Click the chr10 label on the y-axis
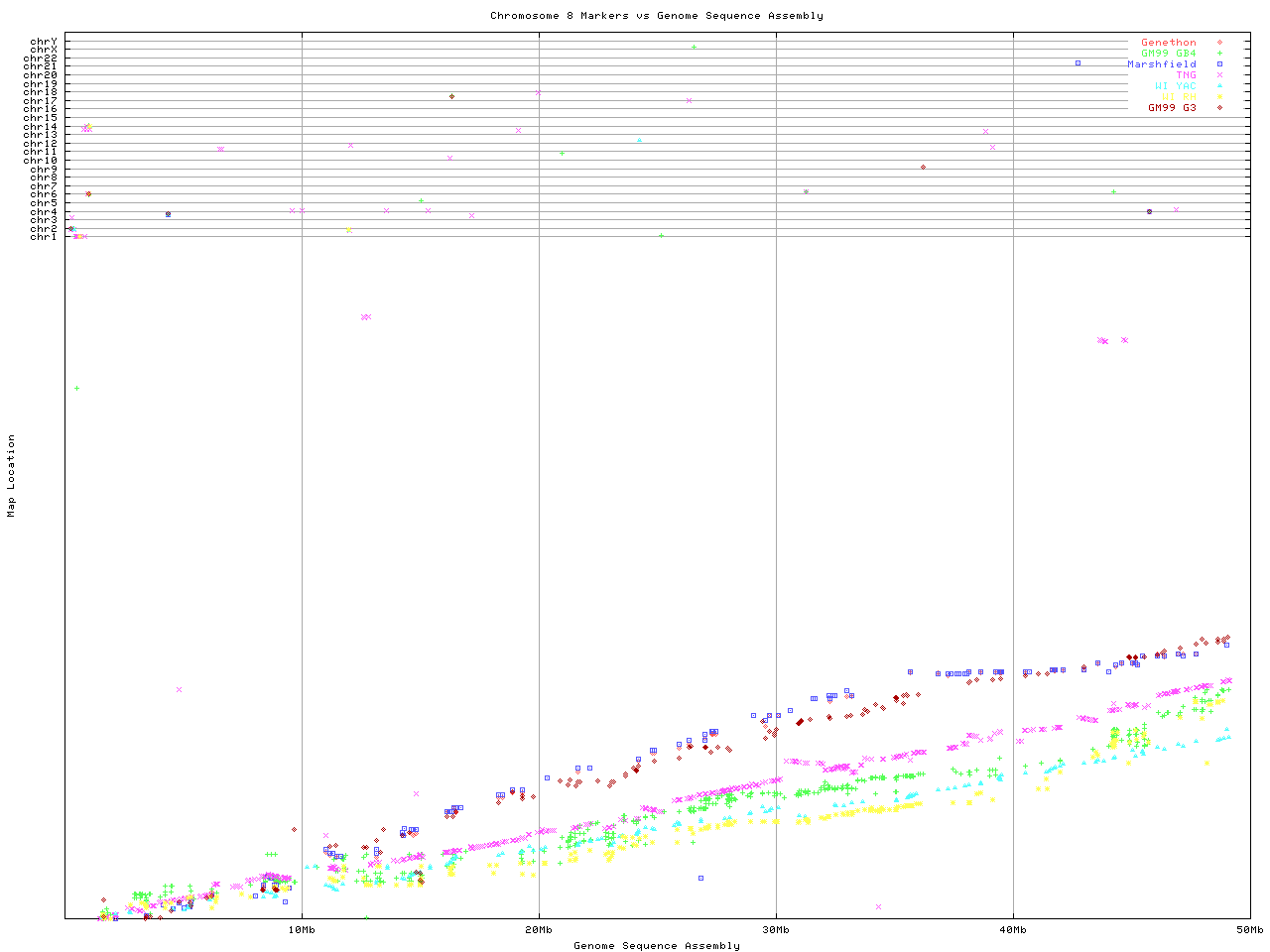 coord(41,161)
